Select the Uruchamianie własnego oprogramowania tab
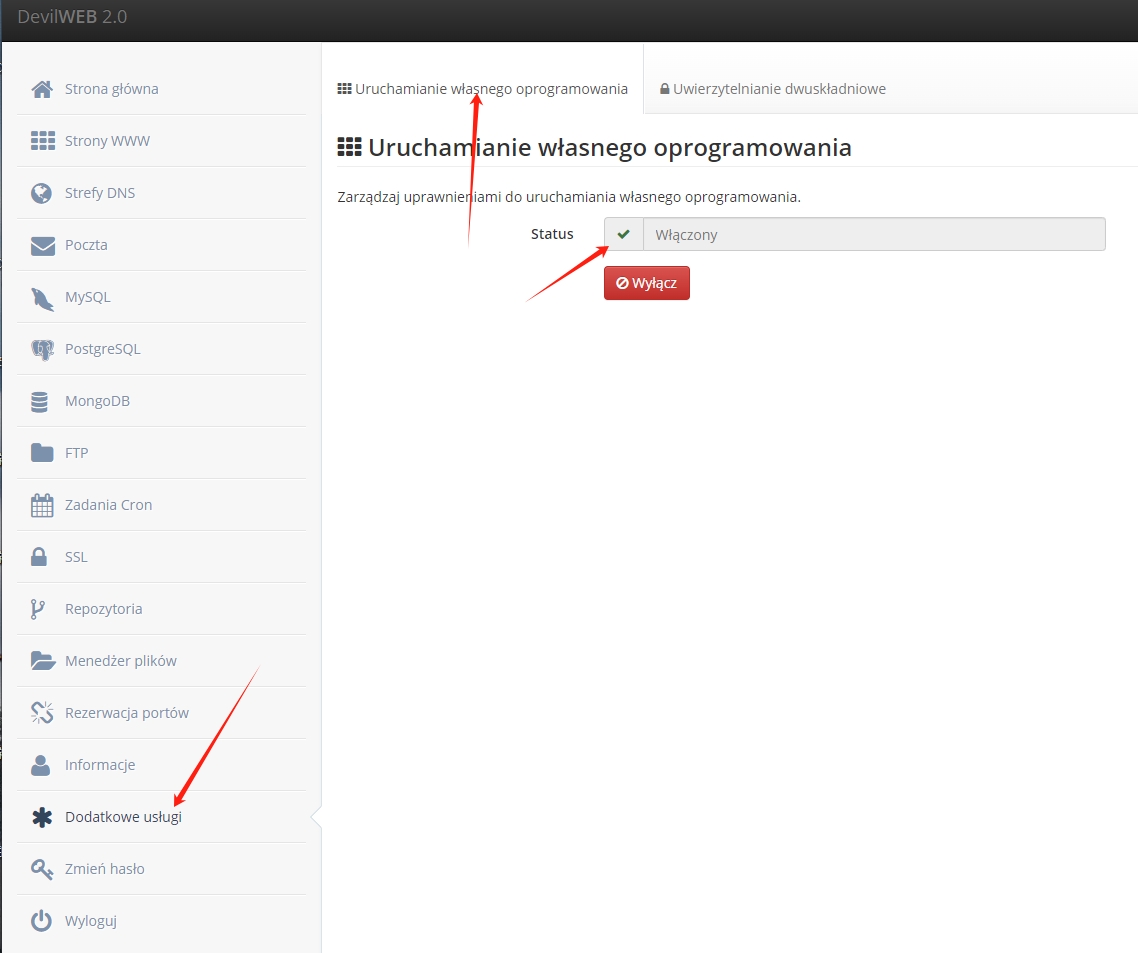This screenshot has height=953, width=1138. pos(483,89)
